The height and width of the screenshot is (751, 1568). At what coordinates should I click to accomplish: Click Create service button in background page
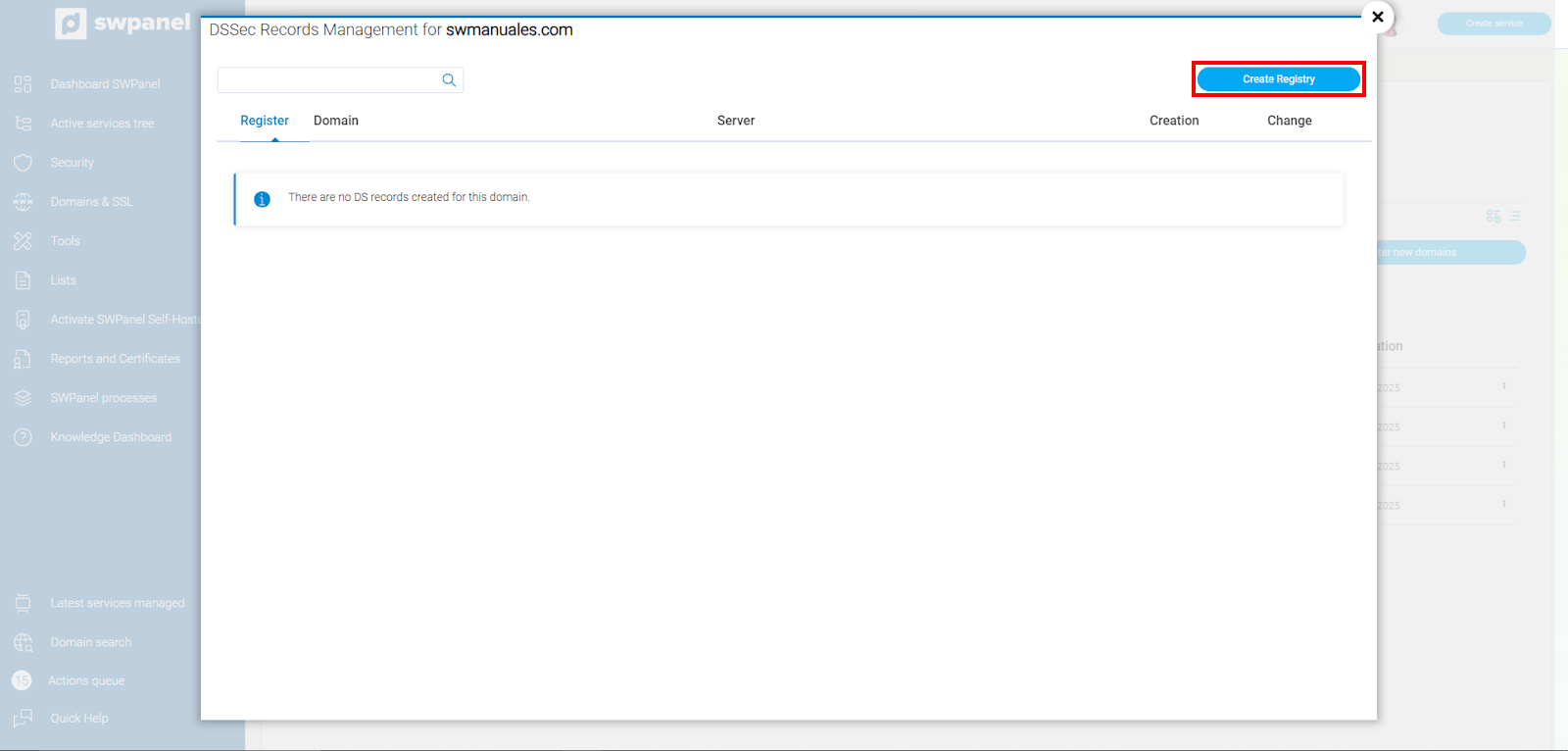1494,24
